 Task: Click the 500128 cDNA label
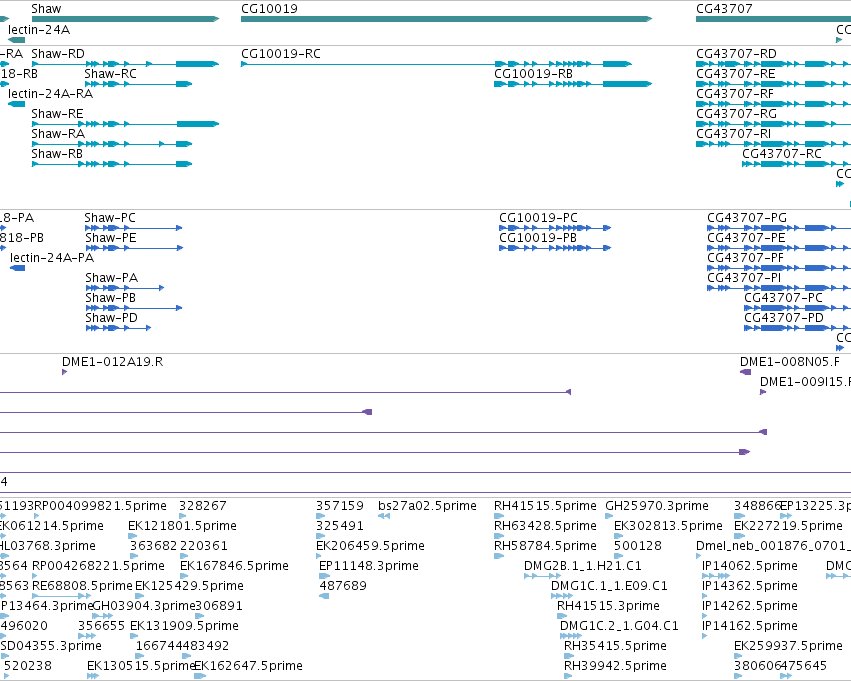point(638,546)
